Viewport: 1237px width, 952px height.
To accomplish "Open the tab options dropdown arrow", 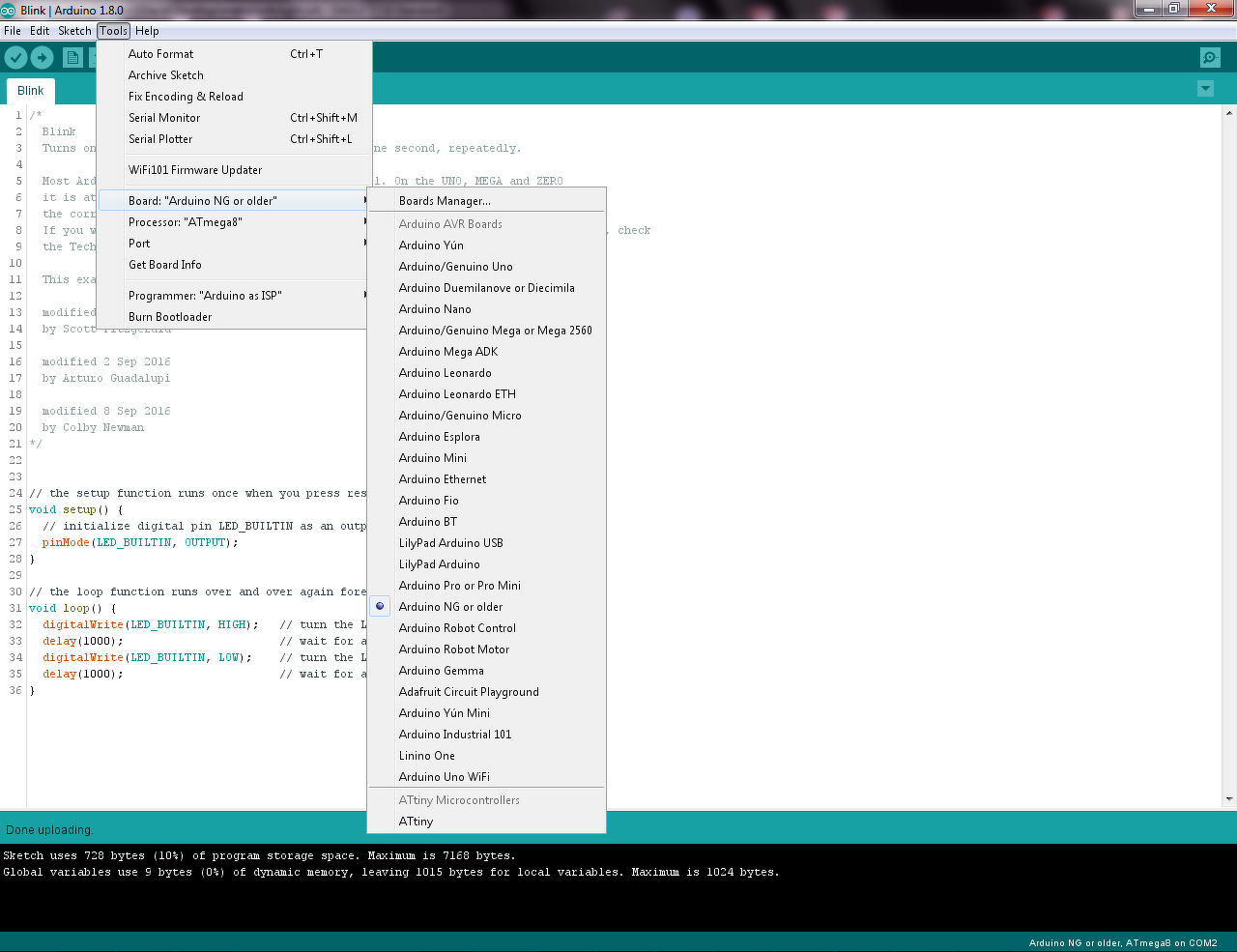I will (1205, 89).
